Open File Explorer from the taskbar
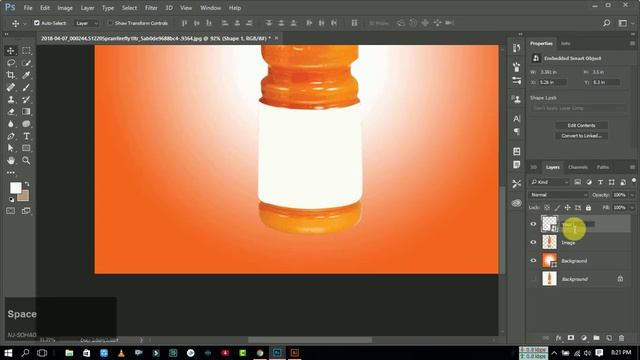 [x=69, y=353]
